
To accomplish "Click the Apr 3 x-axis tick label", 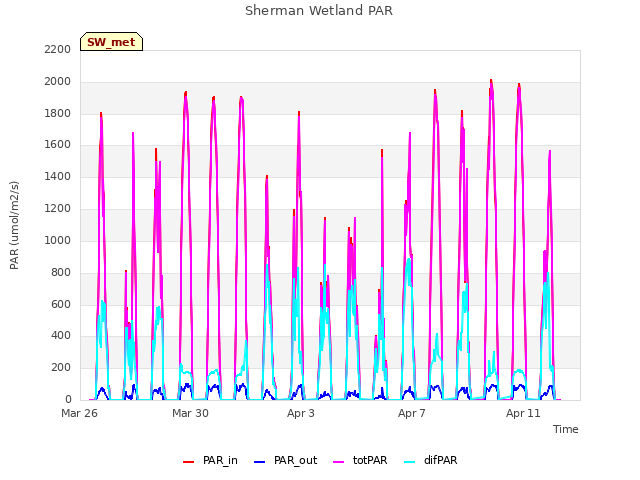I will (301, 413).
